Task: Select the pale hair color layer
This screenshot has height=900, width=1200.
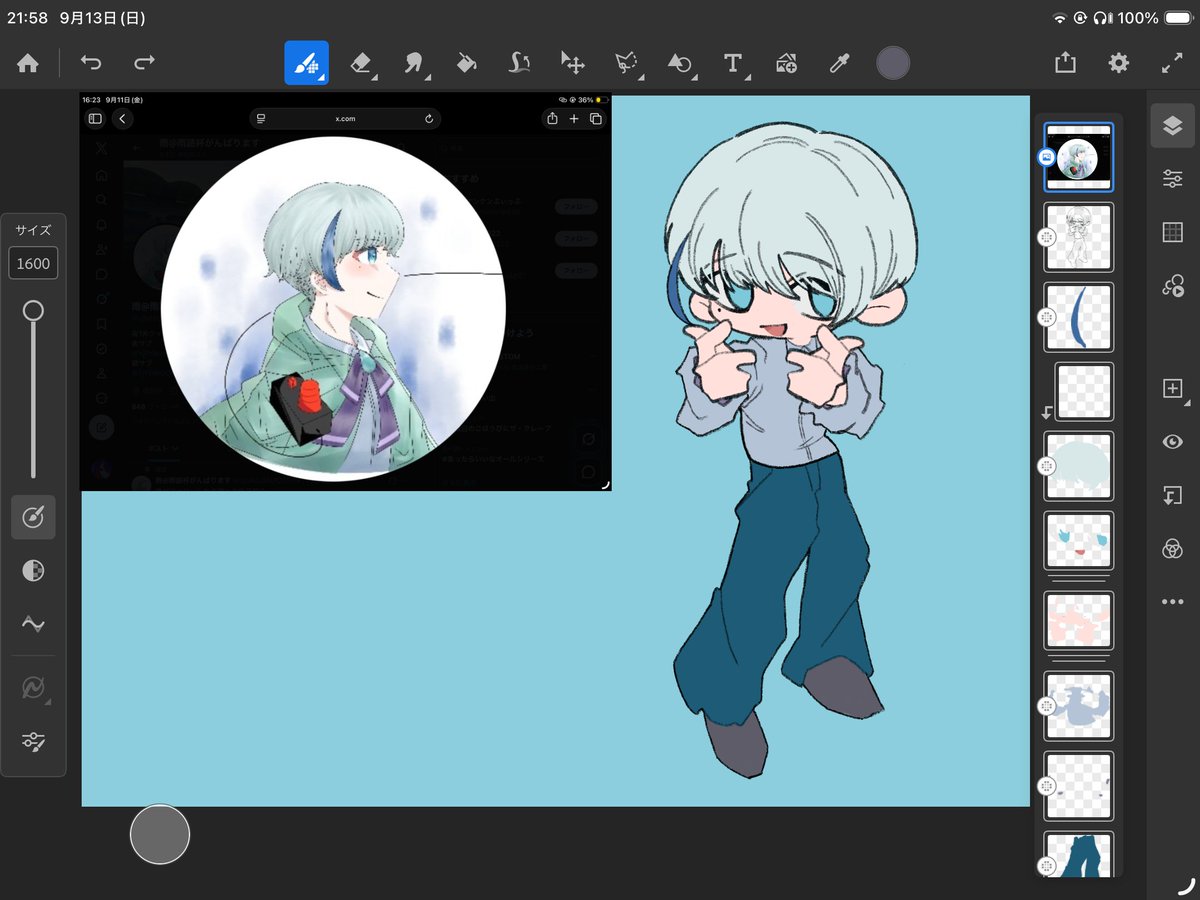Action: click(x=1079, y=466)
